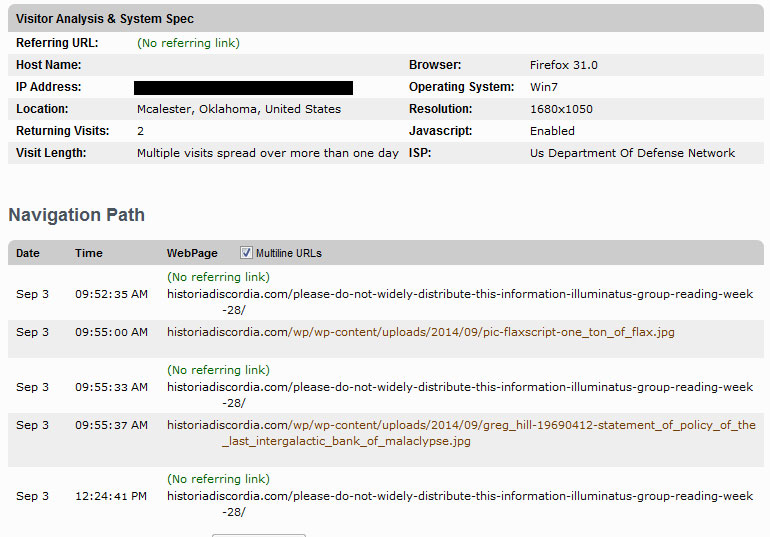Click the redacted IP Address value
Image resolution: width=770 pixels, height=537 pixels.
243,88
